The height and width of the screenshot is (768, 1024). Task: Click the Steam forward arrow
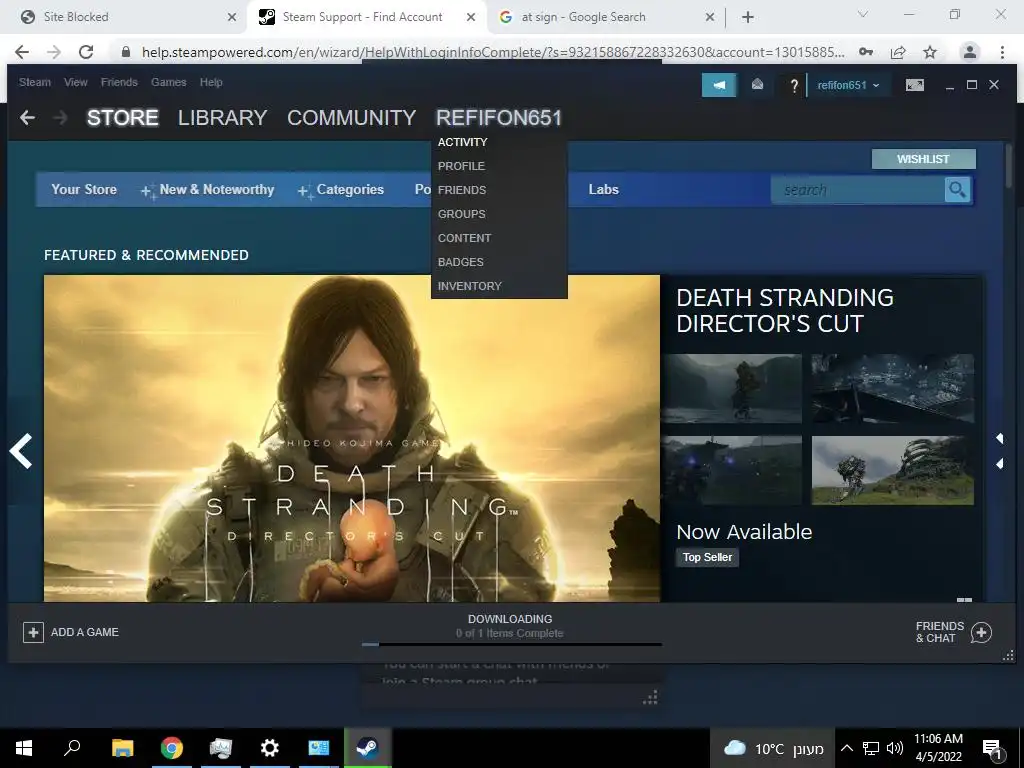click(60, 118)
